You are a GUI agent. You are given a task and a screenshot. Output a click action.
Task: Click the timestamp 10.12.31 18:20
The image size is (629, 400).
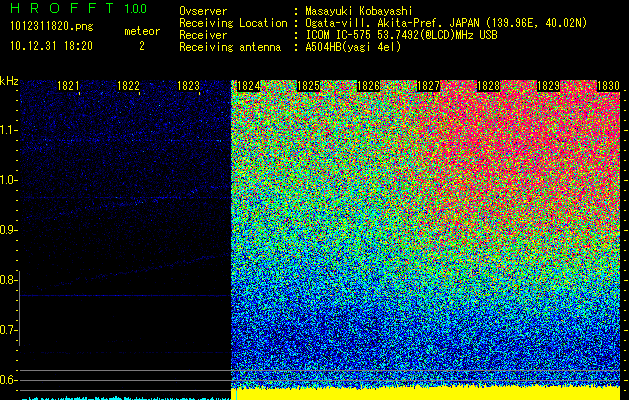pyautogui.click(x=51, y=46)
